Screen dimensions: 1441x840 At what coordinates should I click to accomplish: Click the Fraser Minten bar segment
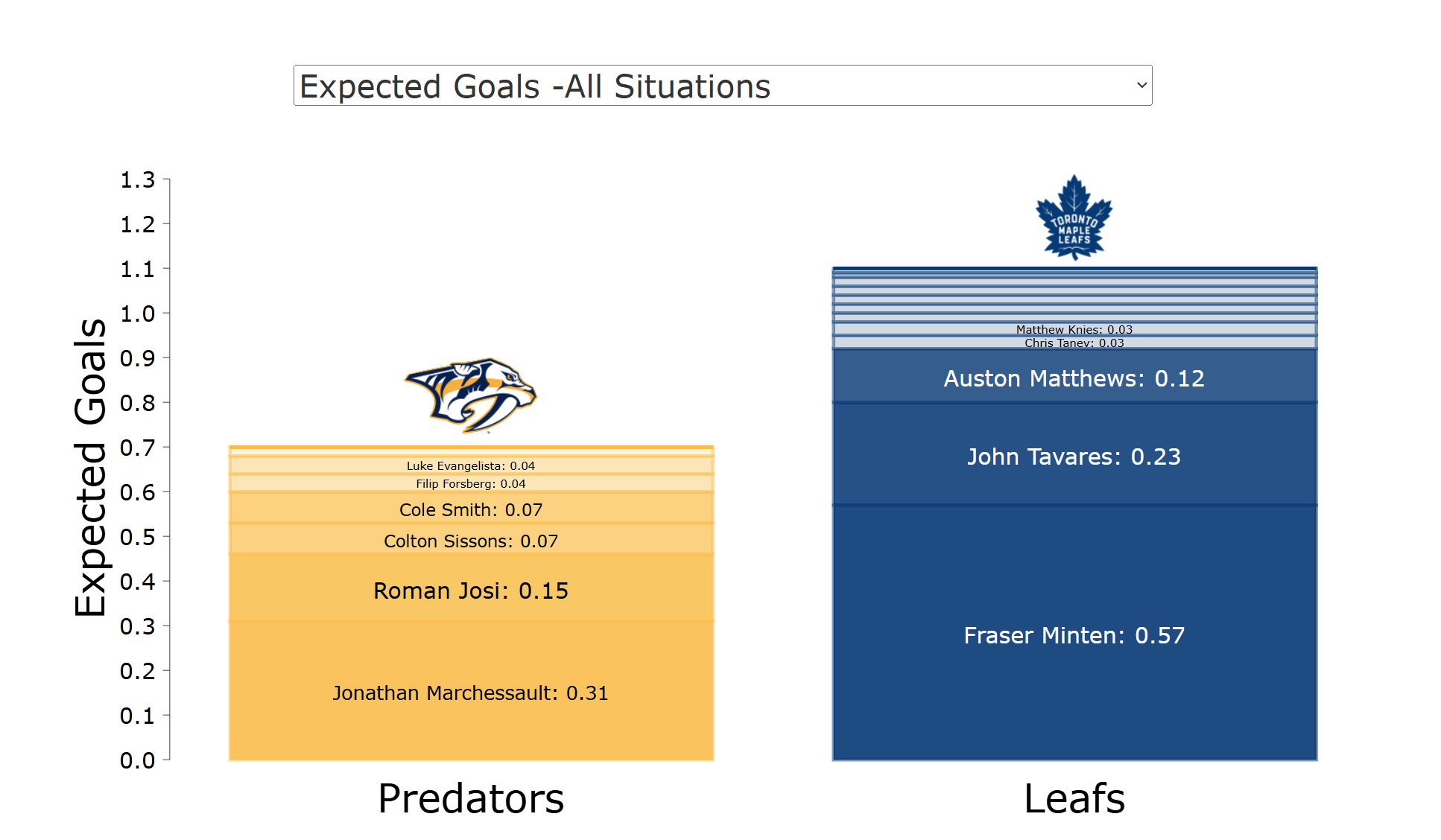pos(1074,634)
